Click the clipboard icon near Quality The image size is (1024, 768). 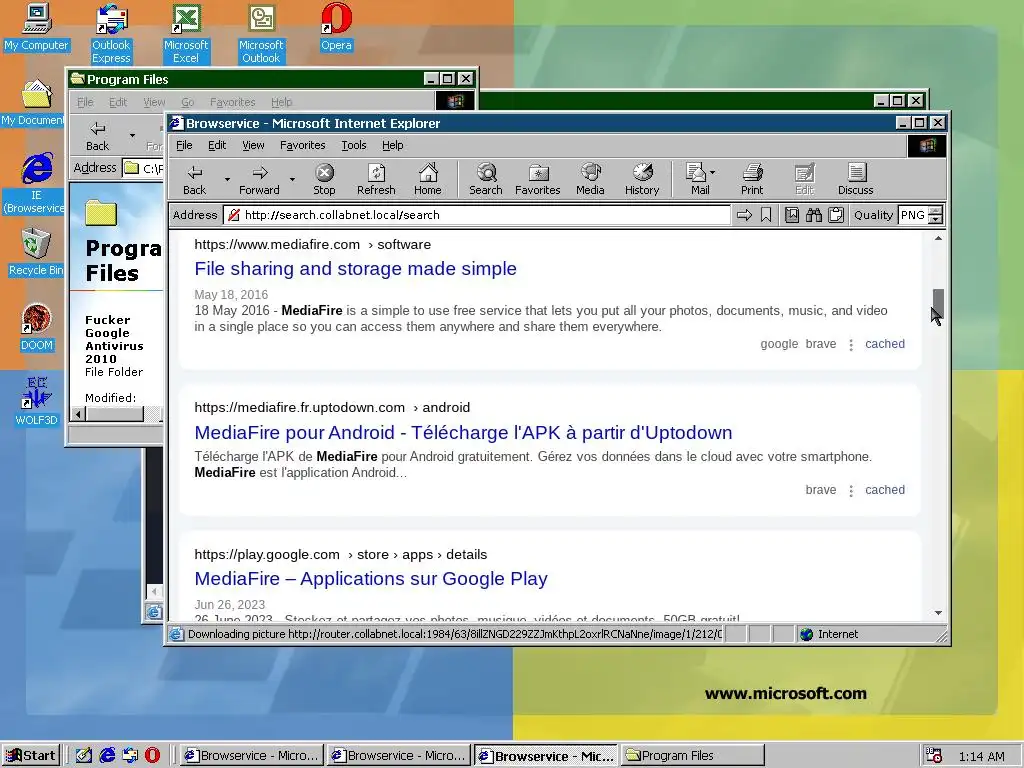[x=836, y=215]
